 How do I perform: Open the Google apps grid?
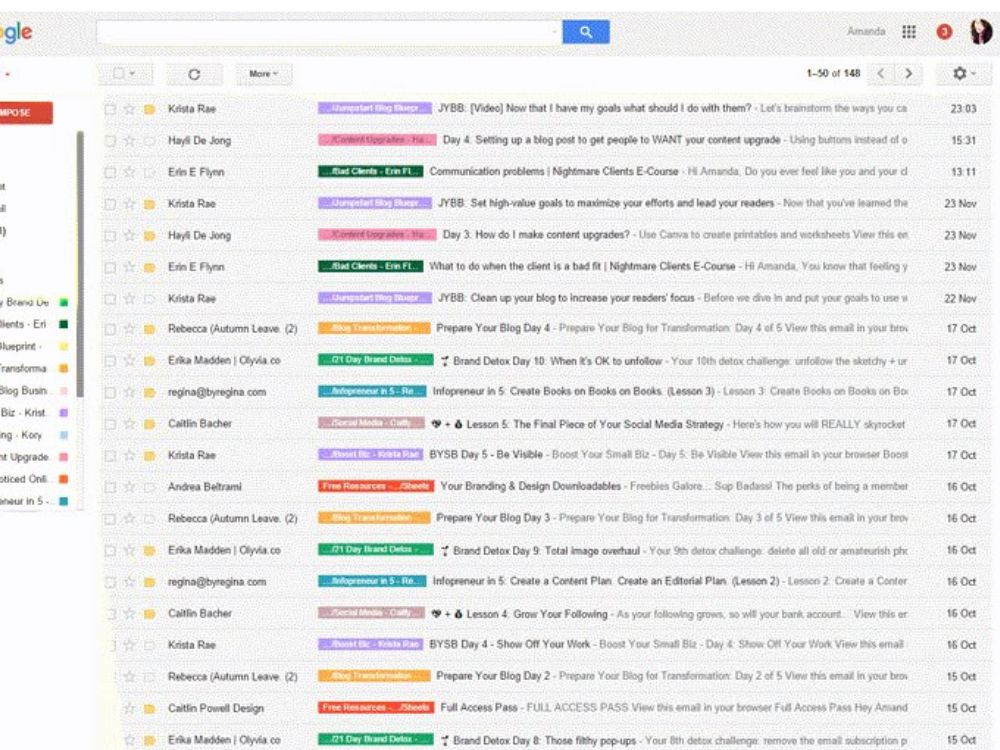click(909, 31)
